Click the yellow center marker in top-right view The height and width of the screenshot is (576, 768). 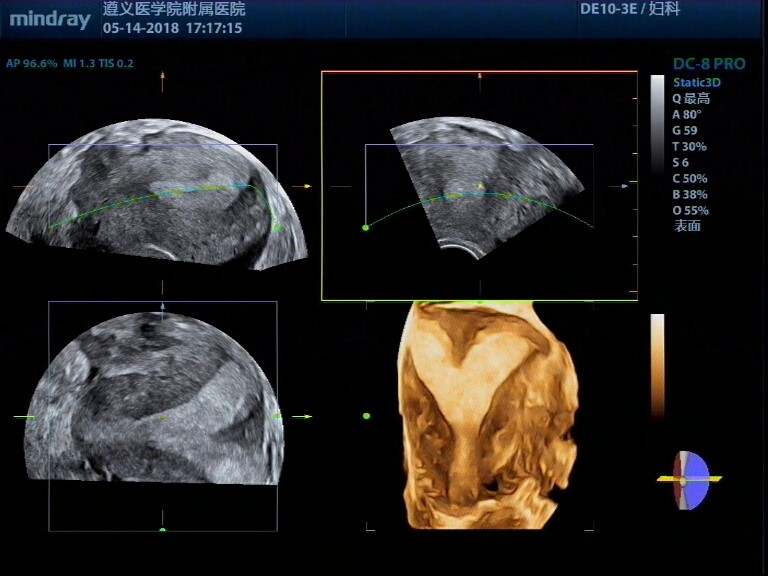(480, 186)
